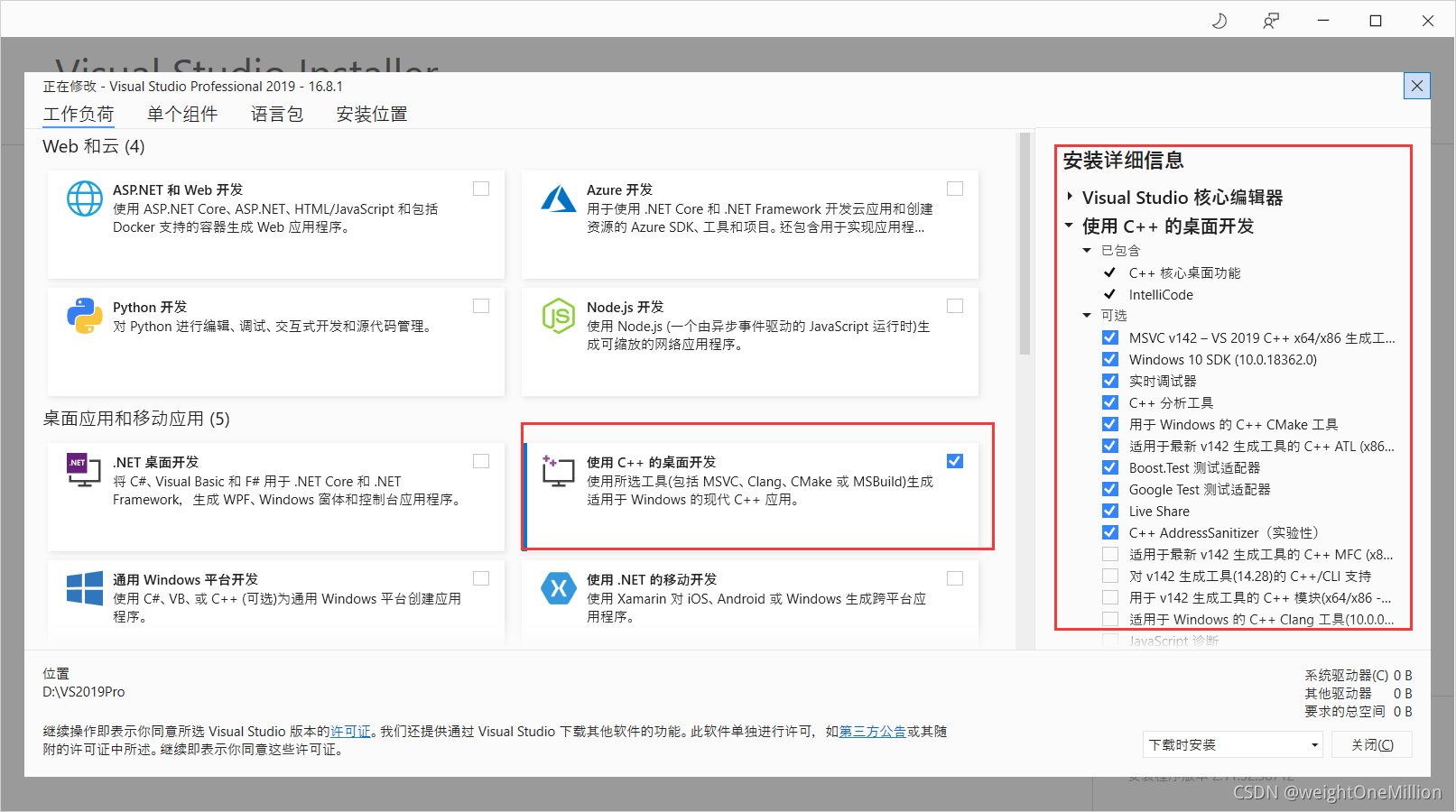Check the ASP.NET 和 Web 开发 workload
This screenshot has height=812, width=1456.
click(x=481, y=189)
